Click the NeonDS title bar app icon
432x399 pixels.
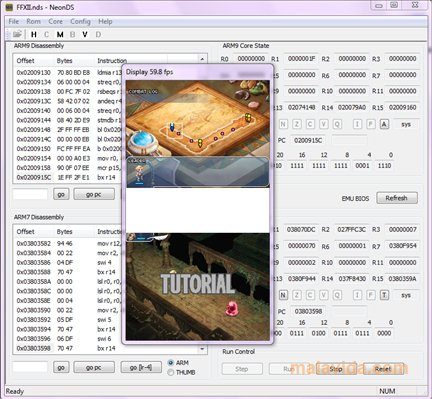[x=9, y=7]
